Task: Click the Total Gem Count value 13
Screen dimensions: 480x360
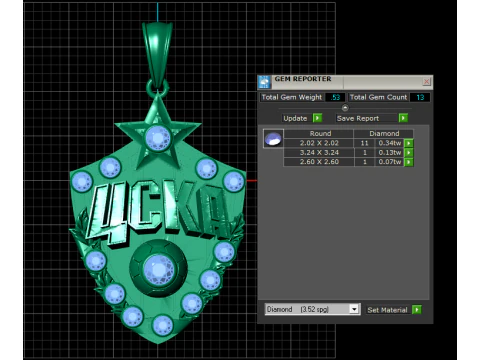Action: pyautogui.click(x=420, y=97)
